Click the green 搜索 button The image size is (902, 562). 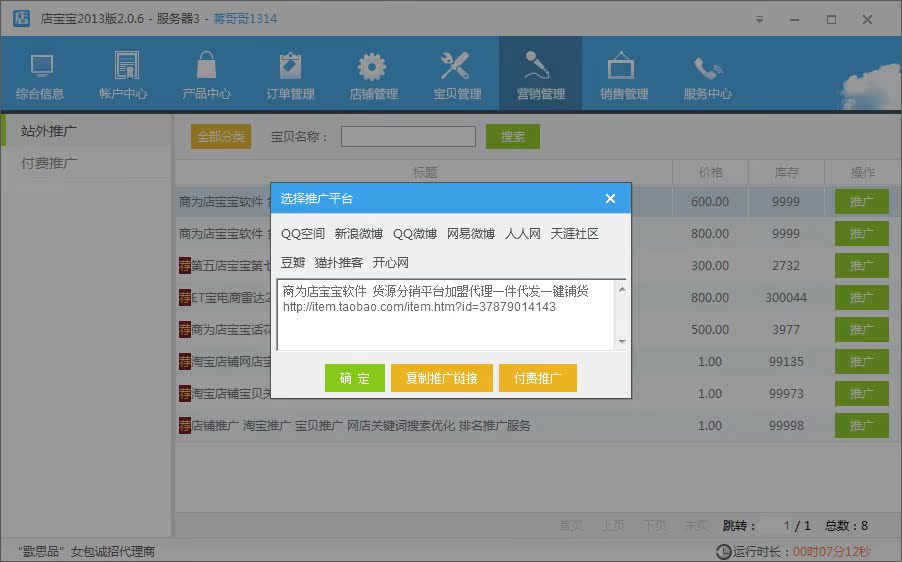pos(513,136)
